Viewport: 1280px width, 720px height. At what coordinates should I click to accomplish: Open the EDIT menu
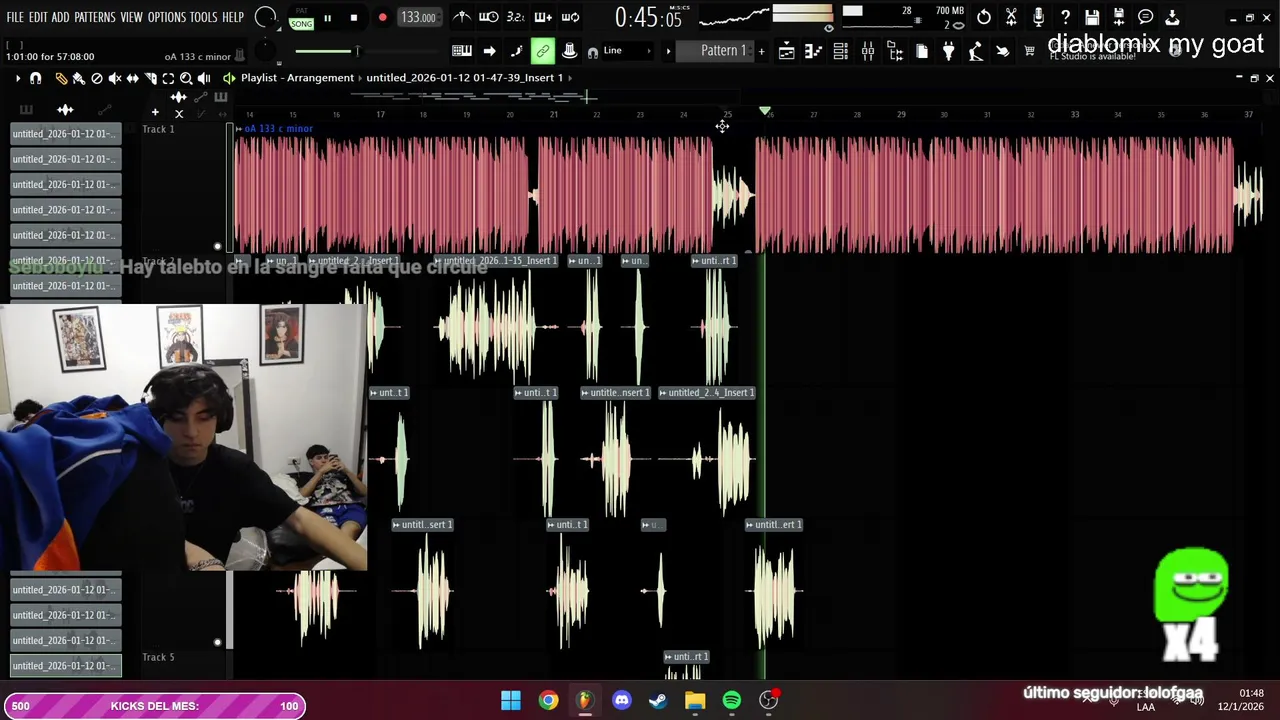(x=38, y=17)
